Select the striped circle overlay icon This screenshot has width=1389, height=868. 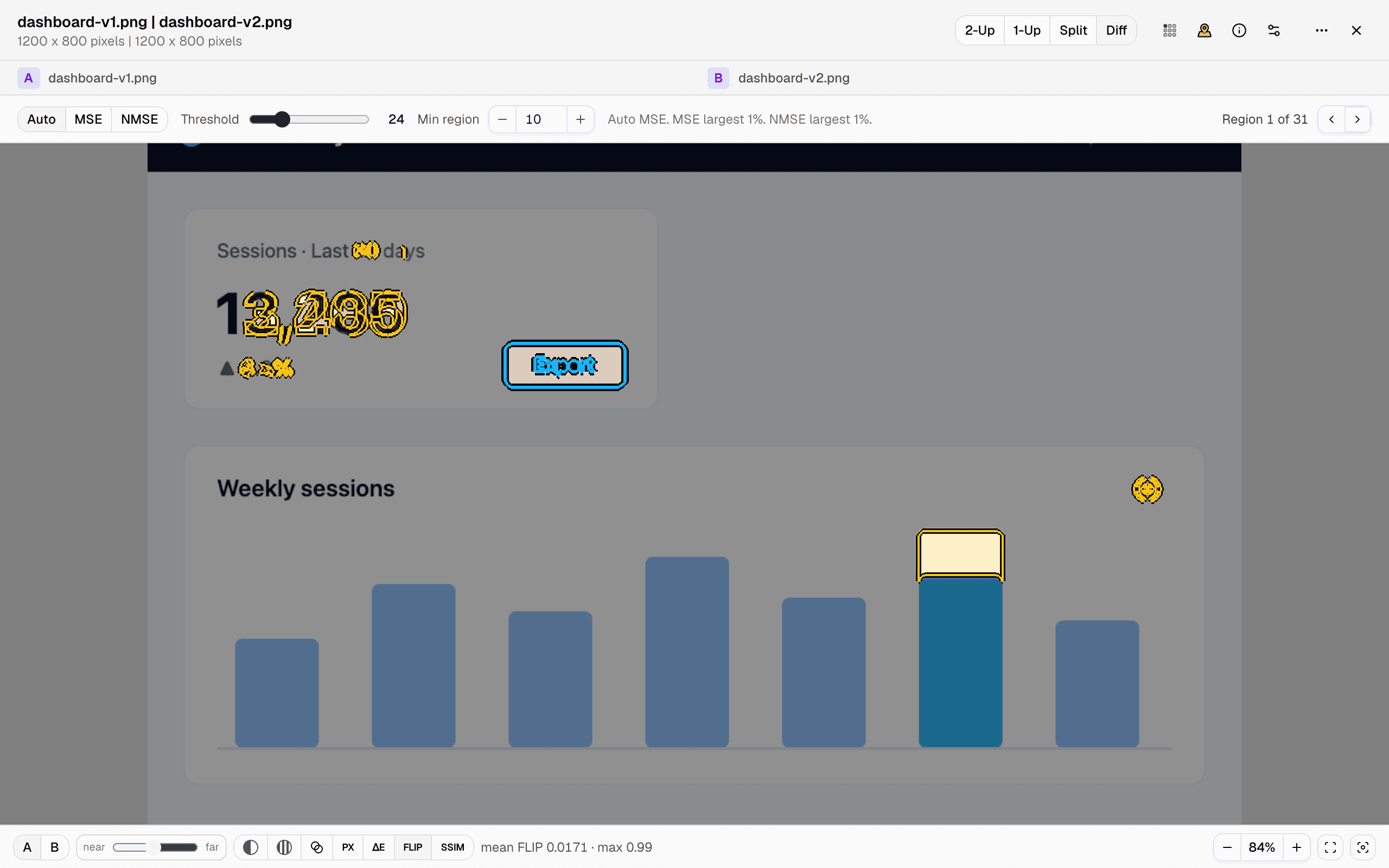(284, 847)
